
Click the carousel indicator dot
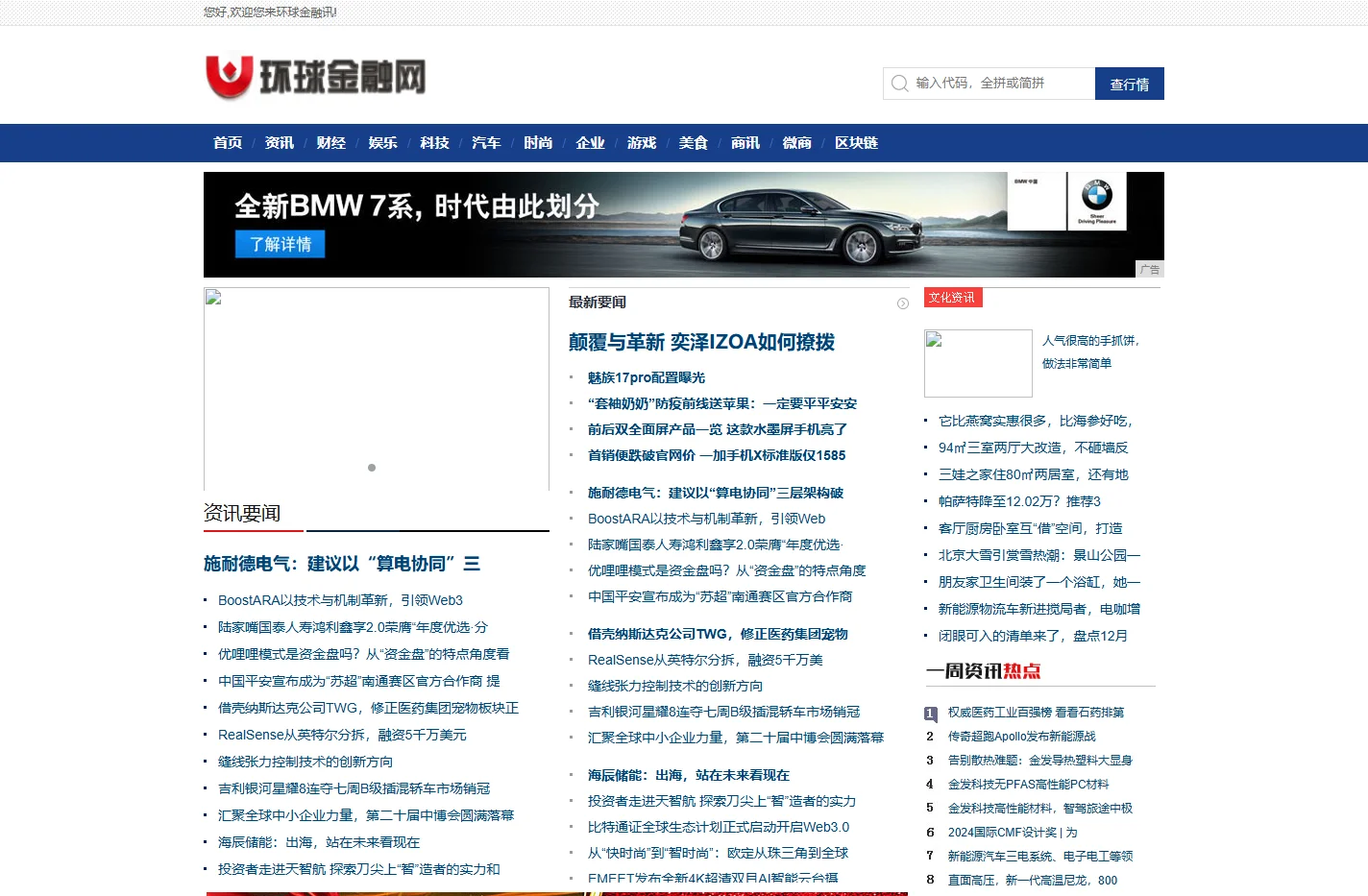372,468
